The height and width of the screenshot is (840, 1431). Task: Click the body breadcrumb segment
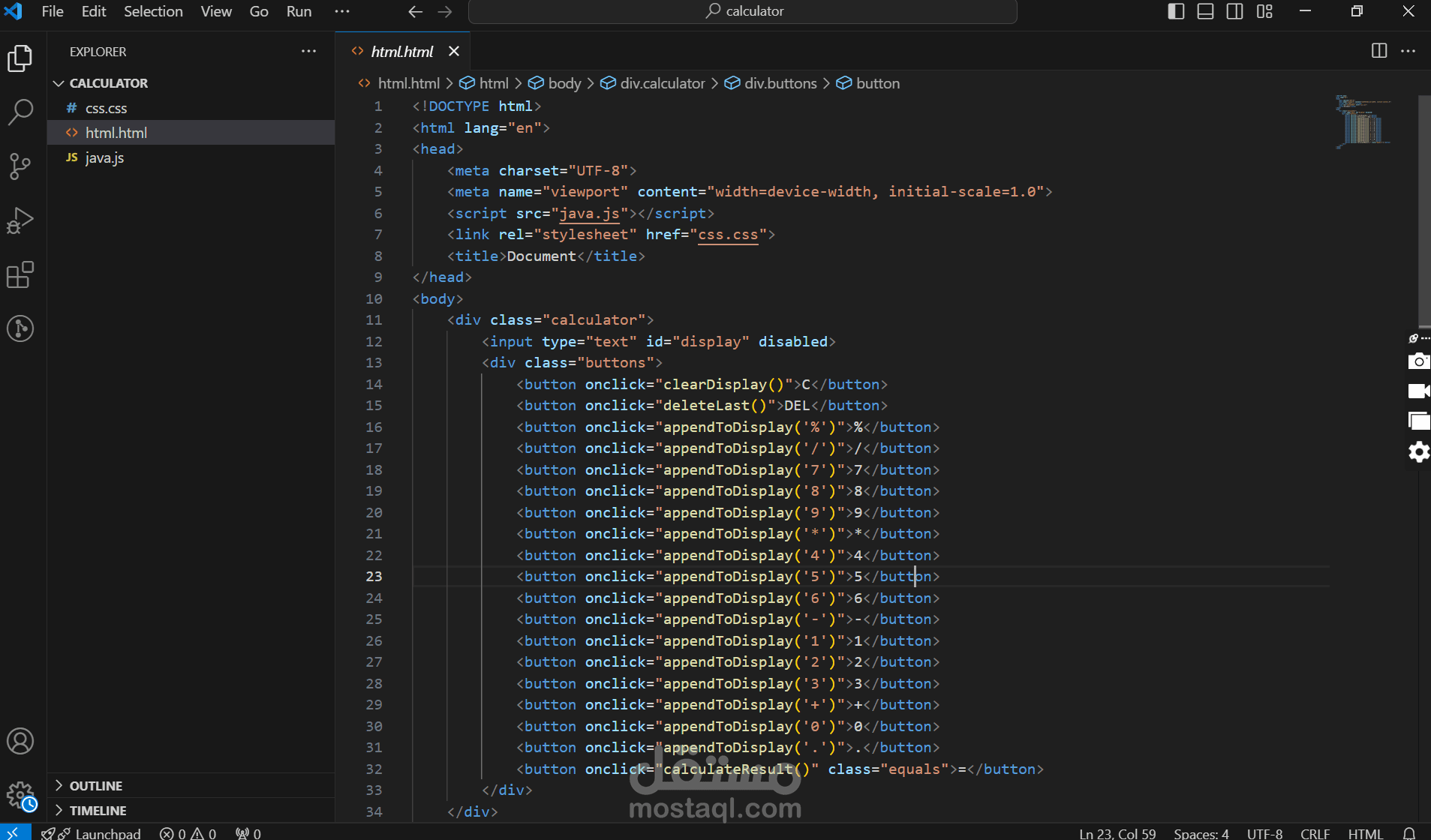[x=555, y=83]
